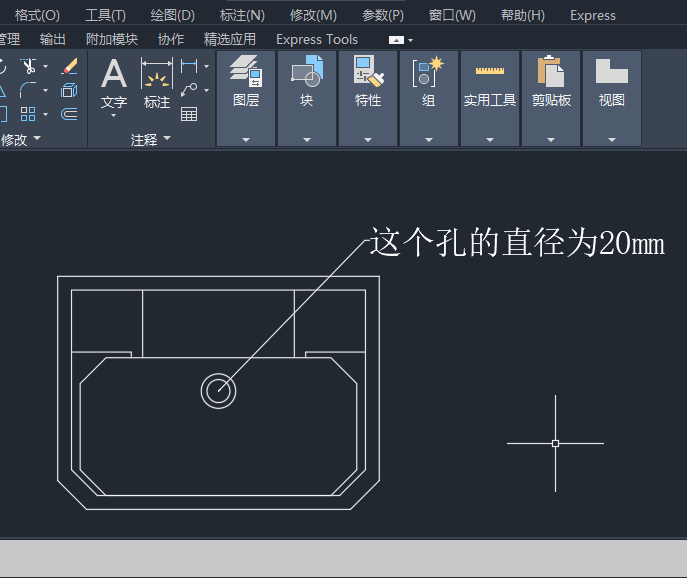Expand the dropdown arrow under 文字
The height and width of the screenshot is (579, 687).
(x=114, y=116)
